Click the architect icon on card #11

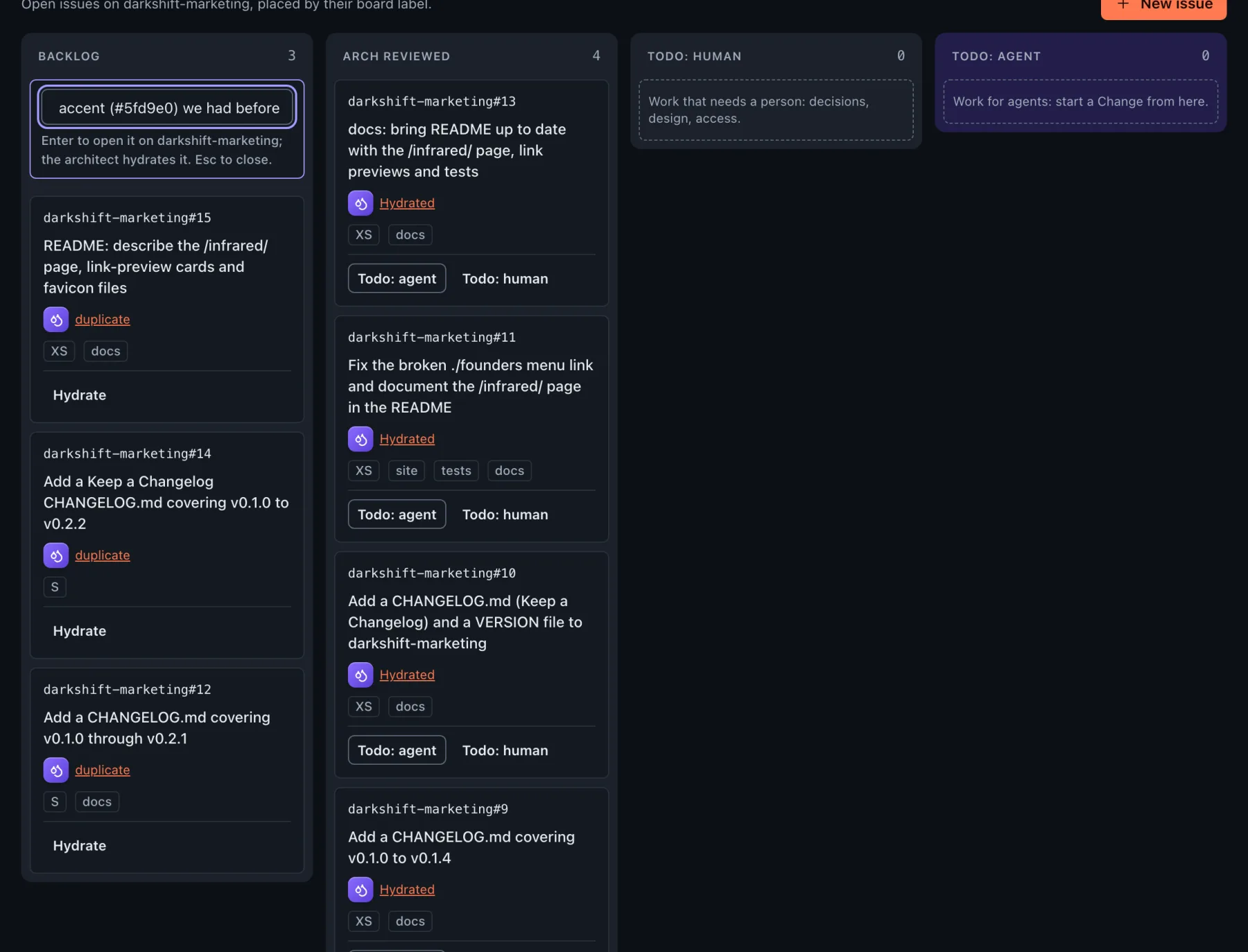coord(361,439)
